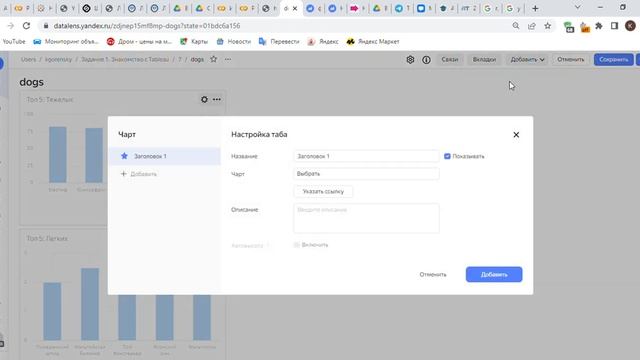Open the Связи button
The height and width of the screenshot is (360, 640).
point(449,60)
